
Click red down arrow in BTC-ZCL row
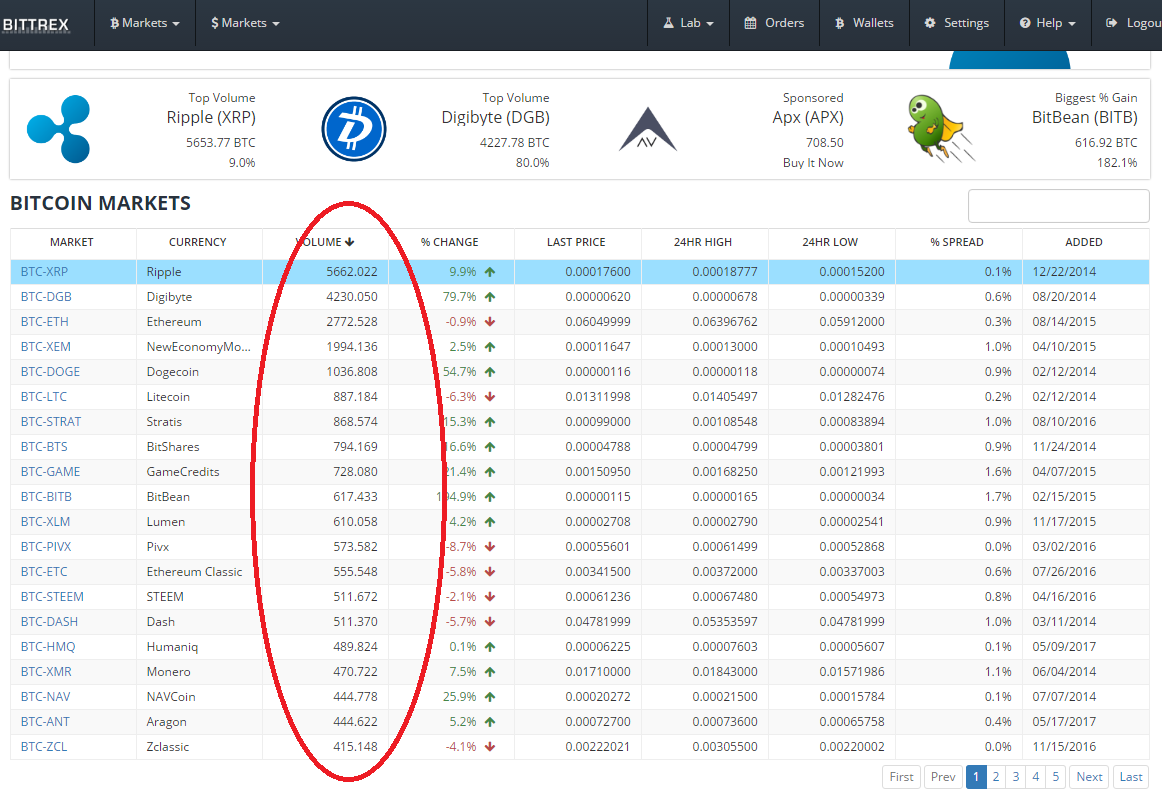[490, 747]
